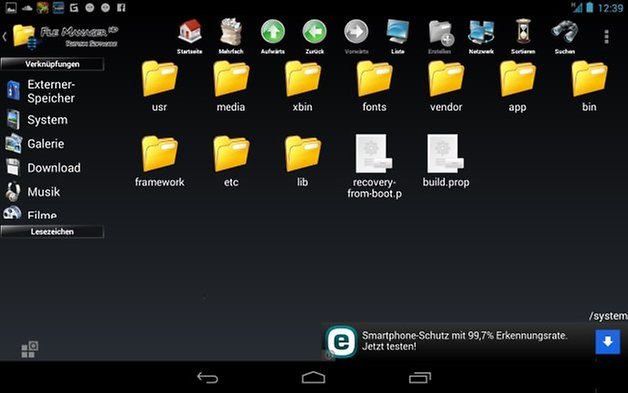Go back with Zurück arrow

314,36
